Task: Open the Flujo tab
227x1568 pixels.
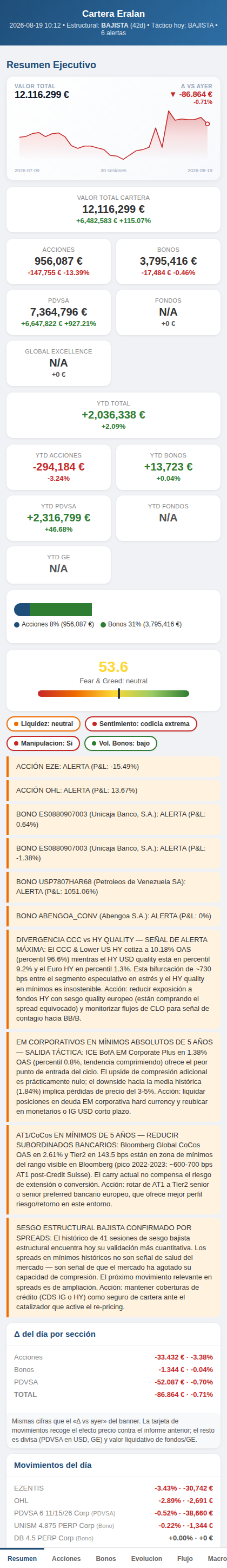Action: pyautogui.click(x=185, y=1558)
